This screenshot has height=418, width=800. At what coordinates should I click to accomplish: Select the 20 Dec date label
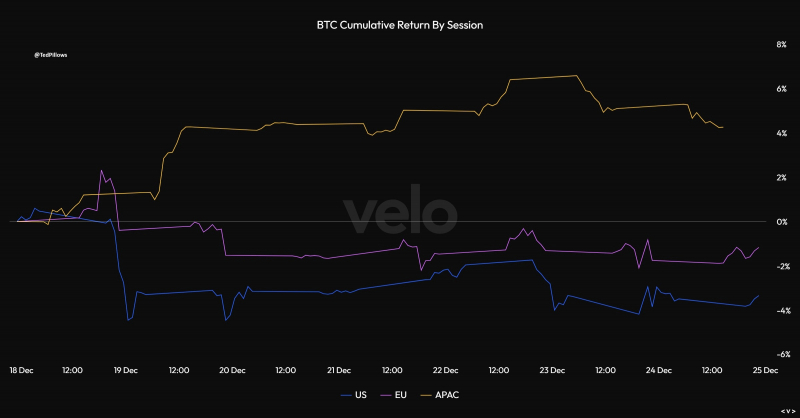tap(232, 370)
